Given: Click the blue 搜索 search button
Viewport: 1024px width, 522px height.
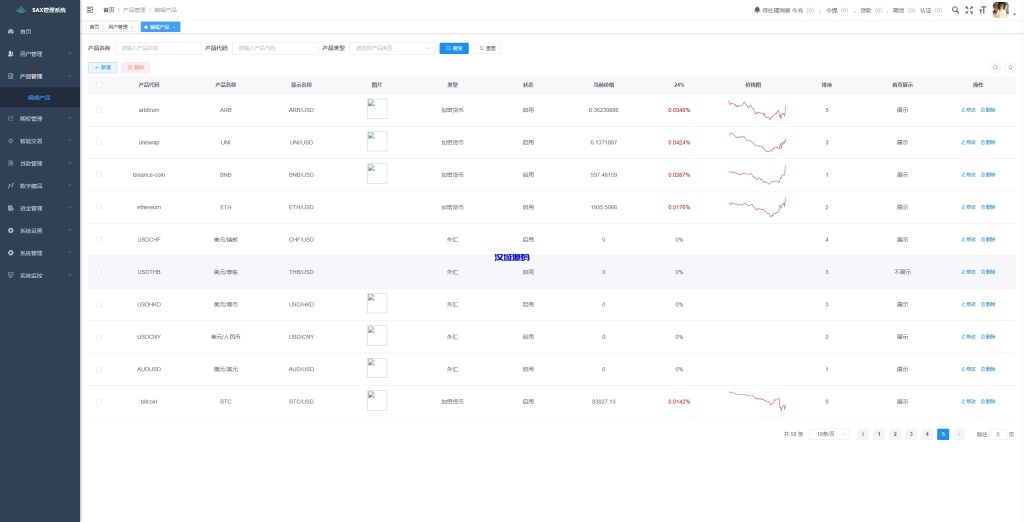Looking at the screenshot, I should [454, 48].
